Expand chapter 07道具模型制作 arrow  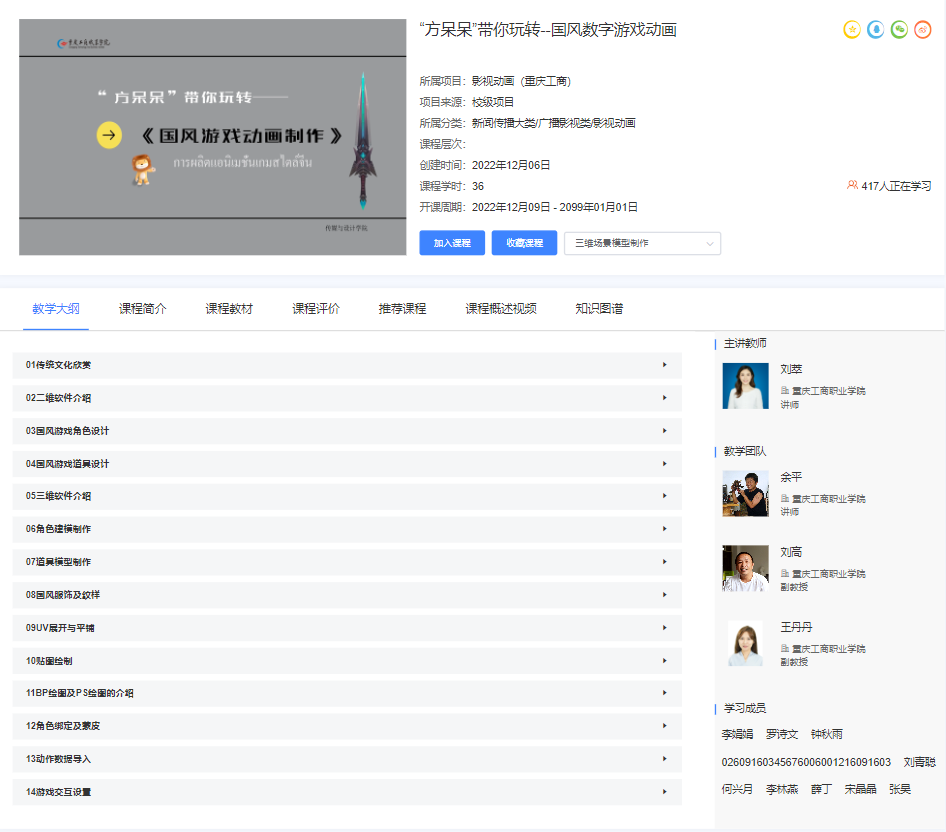[x=664, y=562]
